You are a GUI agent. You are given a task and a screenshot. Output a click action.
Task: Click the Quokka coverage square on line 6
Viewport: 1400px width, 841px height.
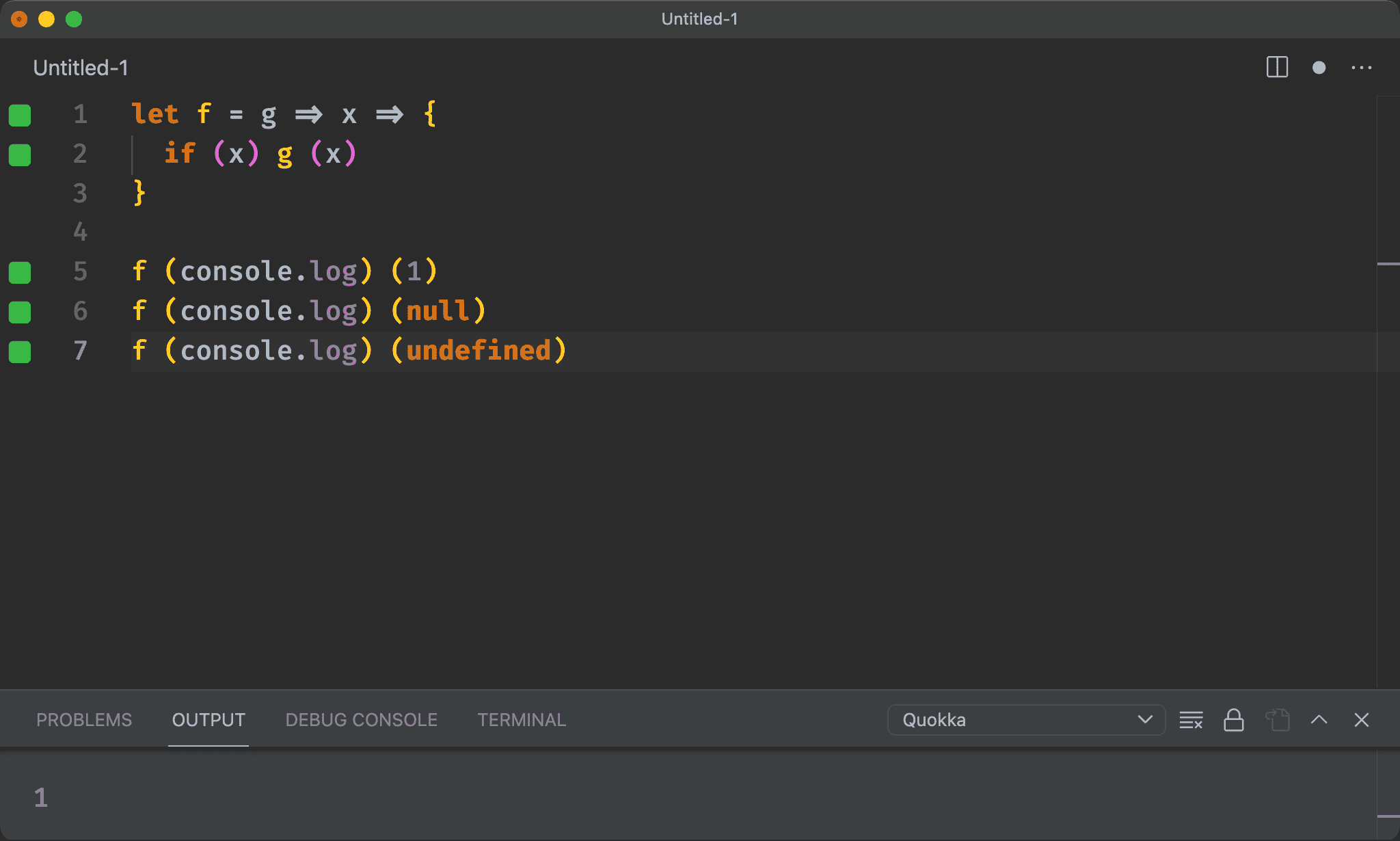[x=20, y=312]
